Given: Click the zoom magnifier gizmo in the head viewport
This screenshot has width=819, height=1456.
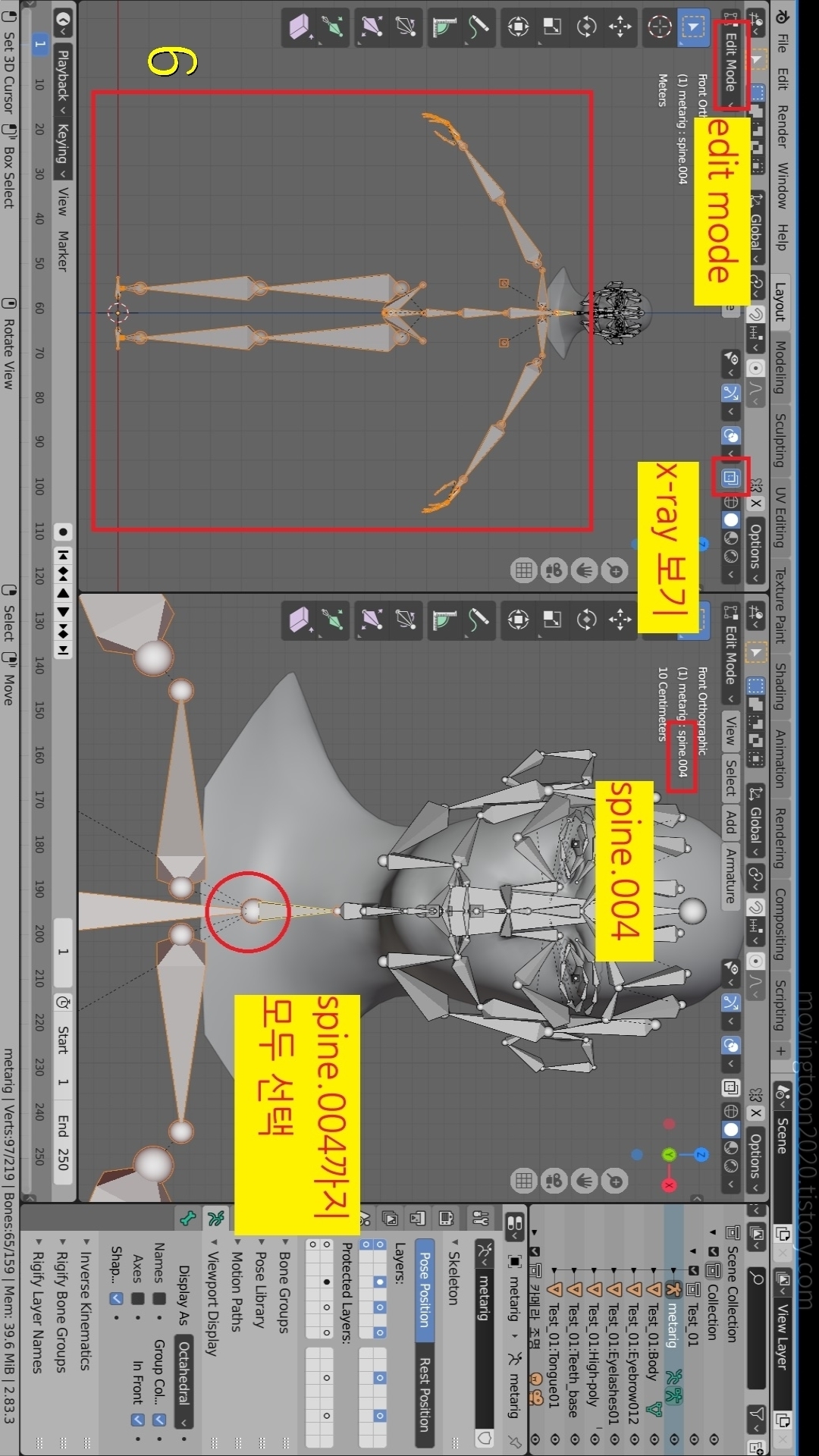Looking at the screenshot, I should [x=615, y=1180].
